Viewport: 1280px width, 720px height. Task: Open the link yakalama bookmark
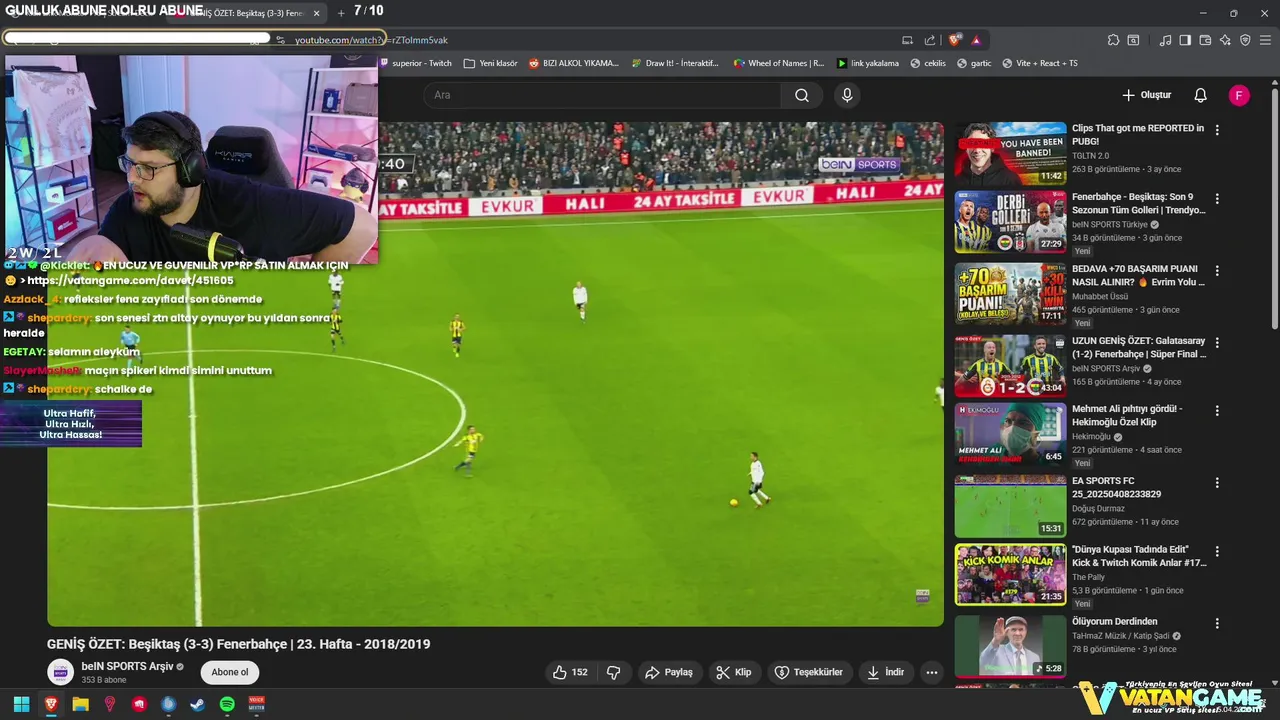pyautogui.click(x=868, y=63)
